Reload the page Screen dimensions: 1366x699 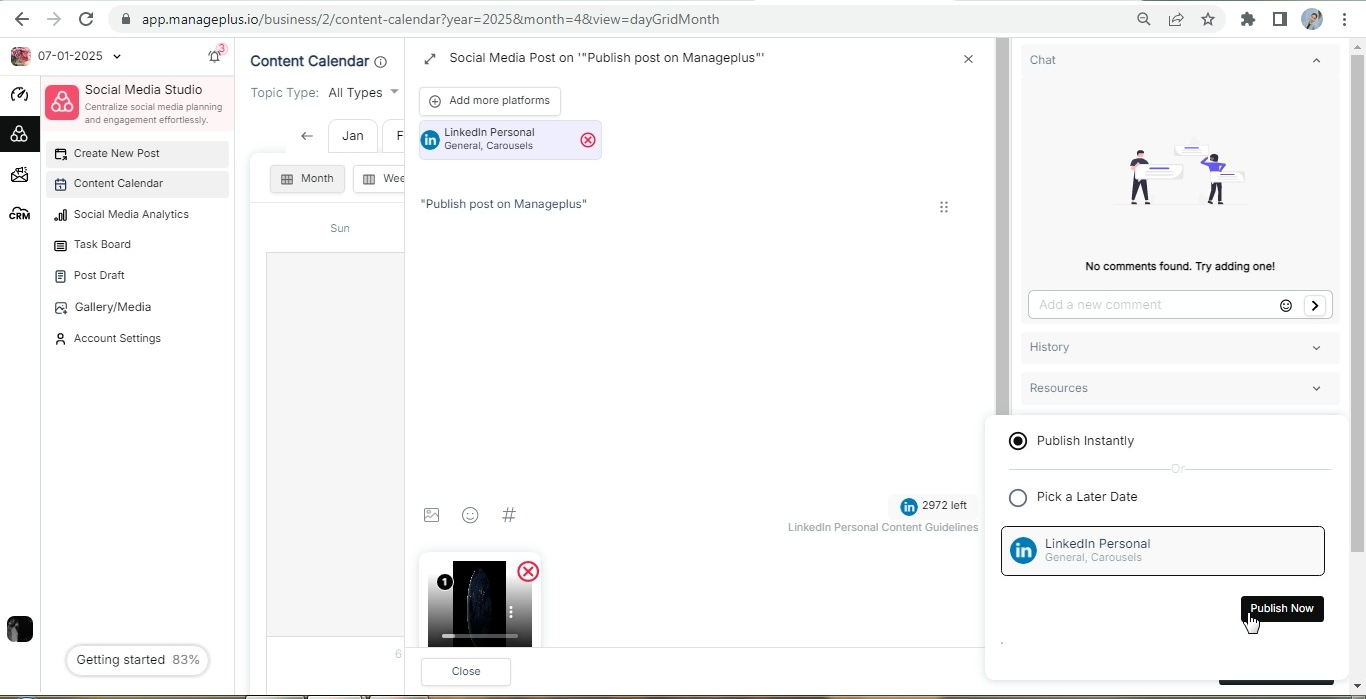86,19
